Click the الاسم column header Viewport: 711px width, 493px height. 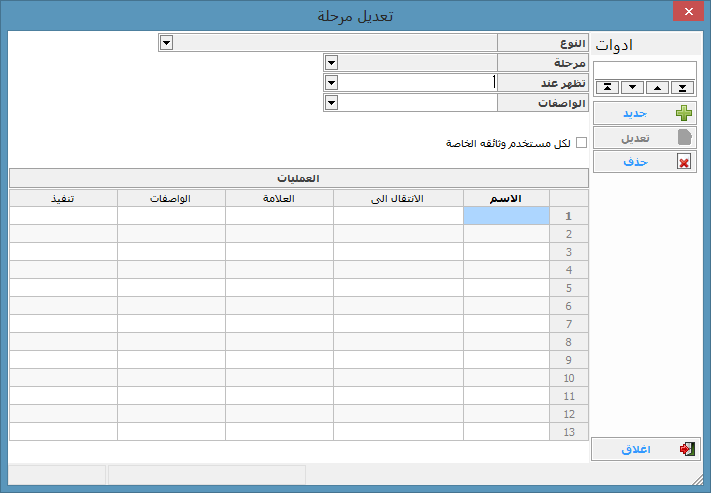(x=507, y=198)
